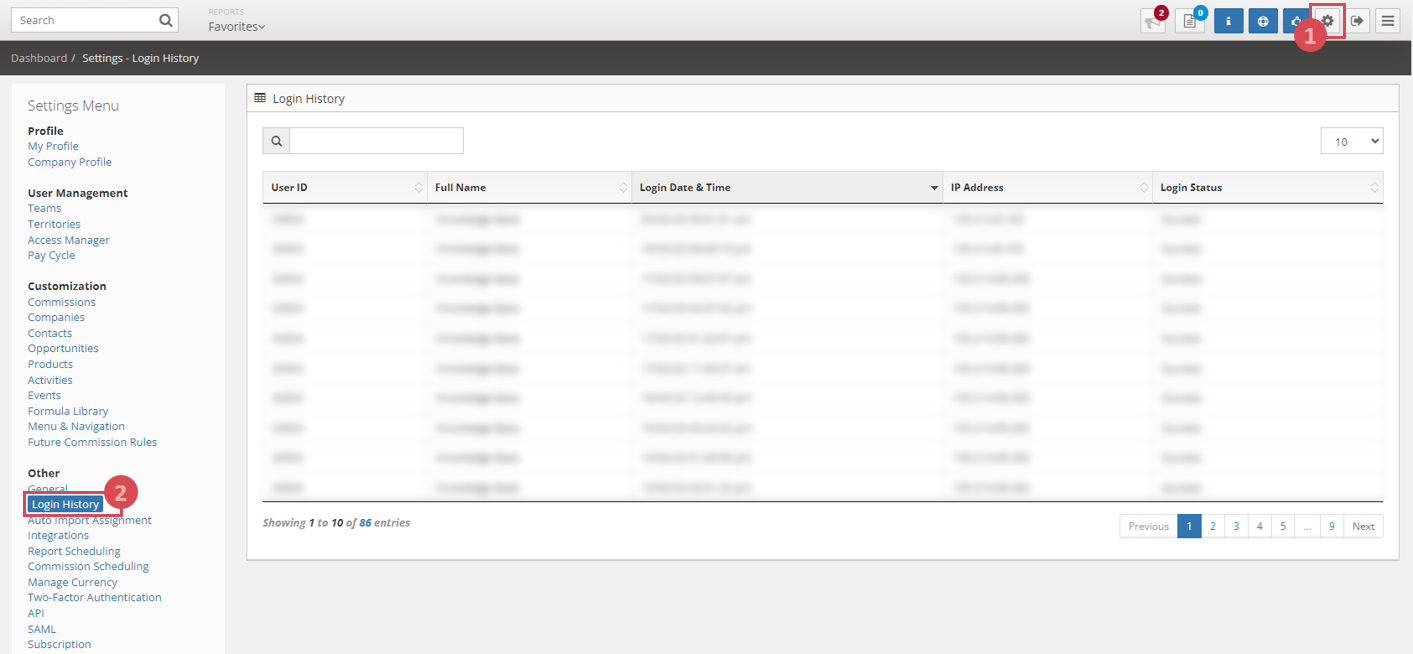This screenshot has height=654, width=1413.
Task: Sort by Login Date & Time column
Action: tap(787, 188)
